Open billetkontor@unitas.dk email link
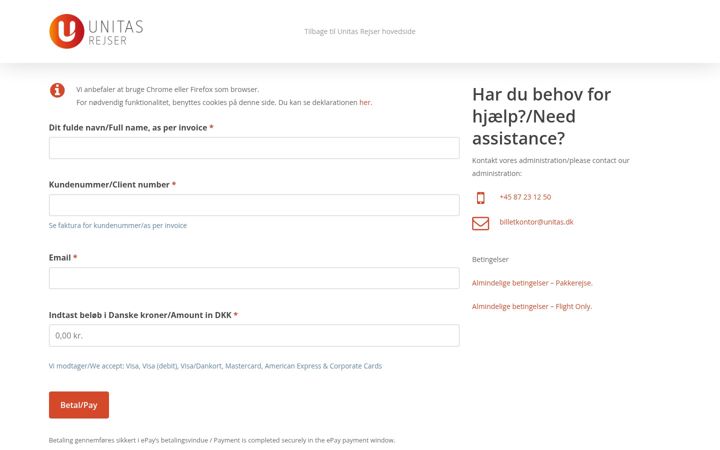The width and height of the screenshot is (720, 450). [536, 222]
